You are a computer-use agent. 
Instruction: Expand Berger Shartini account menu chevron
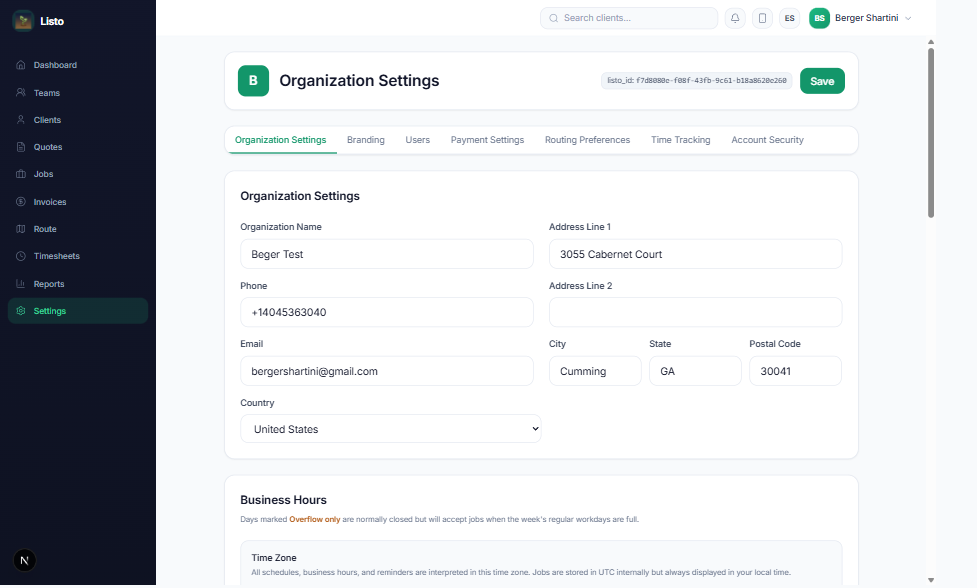908,18
